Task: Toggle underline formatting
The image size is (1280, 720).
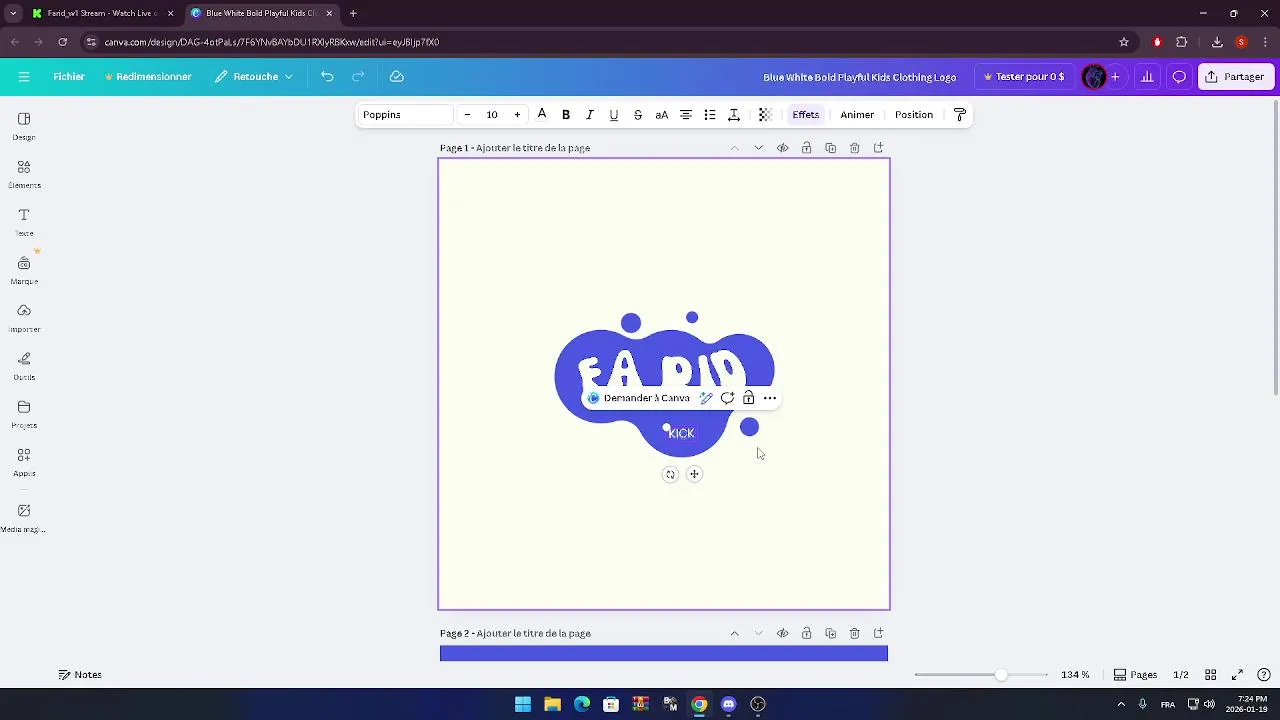Action: pos(614,114)
